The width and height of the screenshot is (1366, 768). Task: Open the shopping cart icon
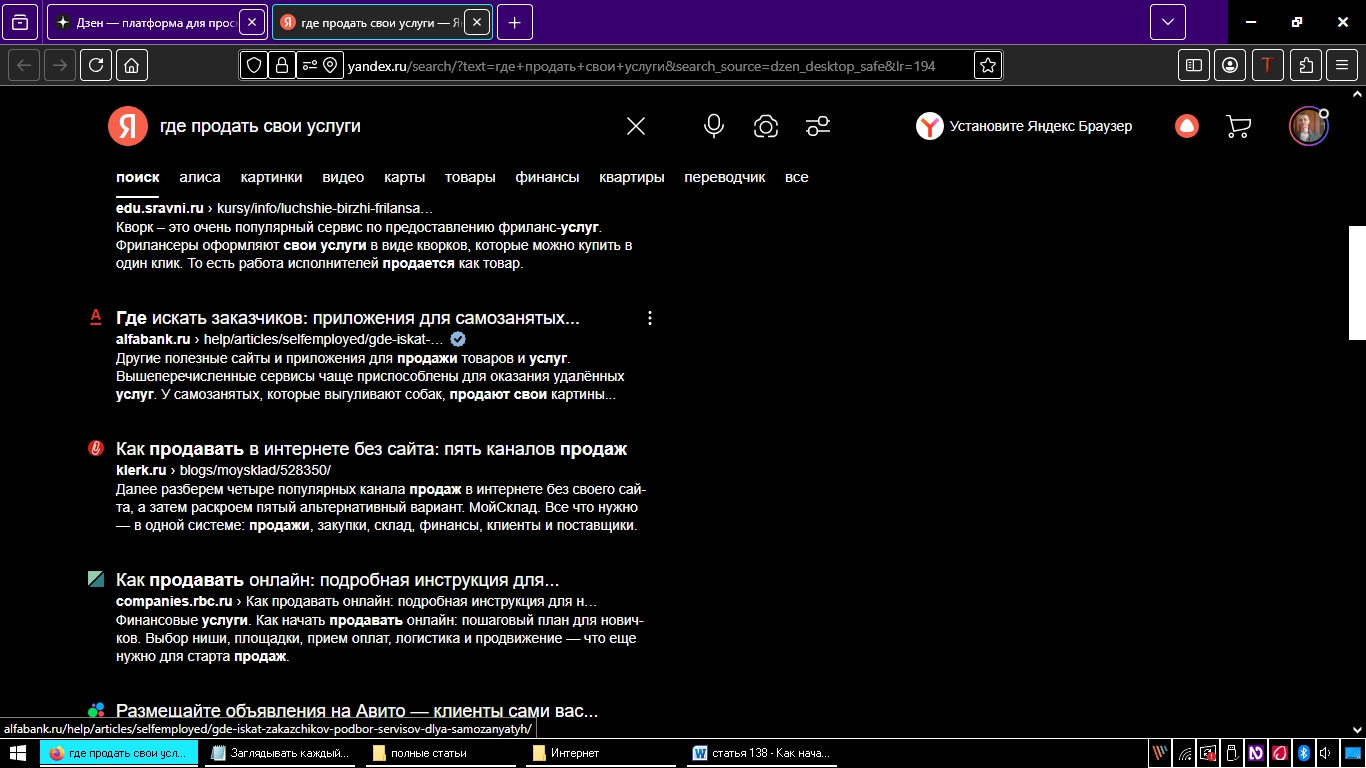tap(1238, 126)
